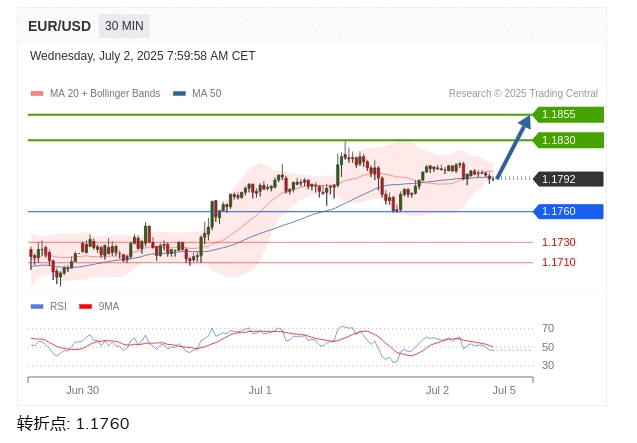Image resolution: width=637 pixels, height=443 pixels.
Task: Click the MA 20 + Bollinger Bands swatch
Action: click(x=37, y=93)
